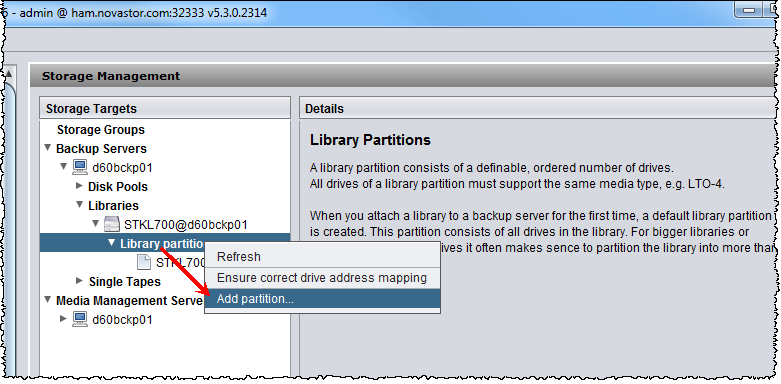Collapse the Libraries node
781x384 pixels.
click(x=80, y=205)
